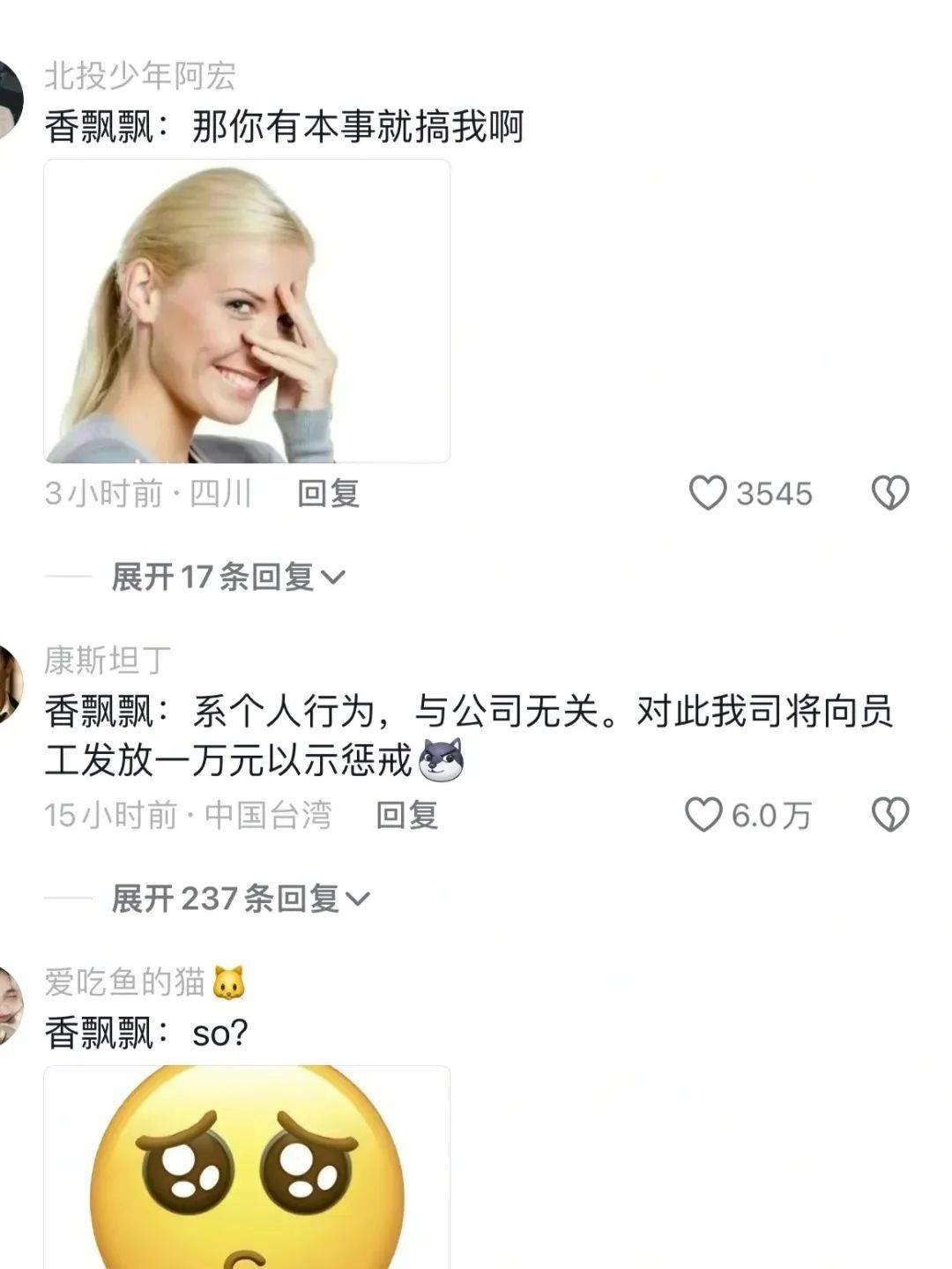Reply to 康斯坦丁's comment

pos(407,816)
